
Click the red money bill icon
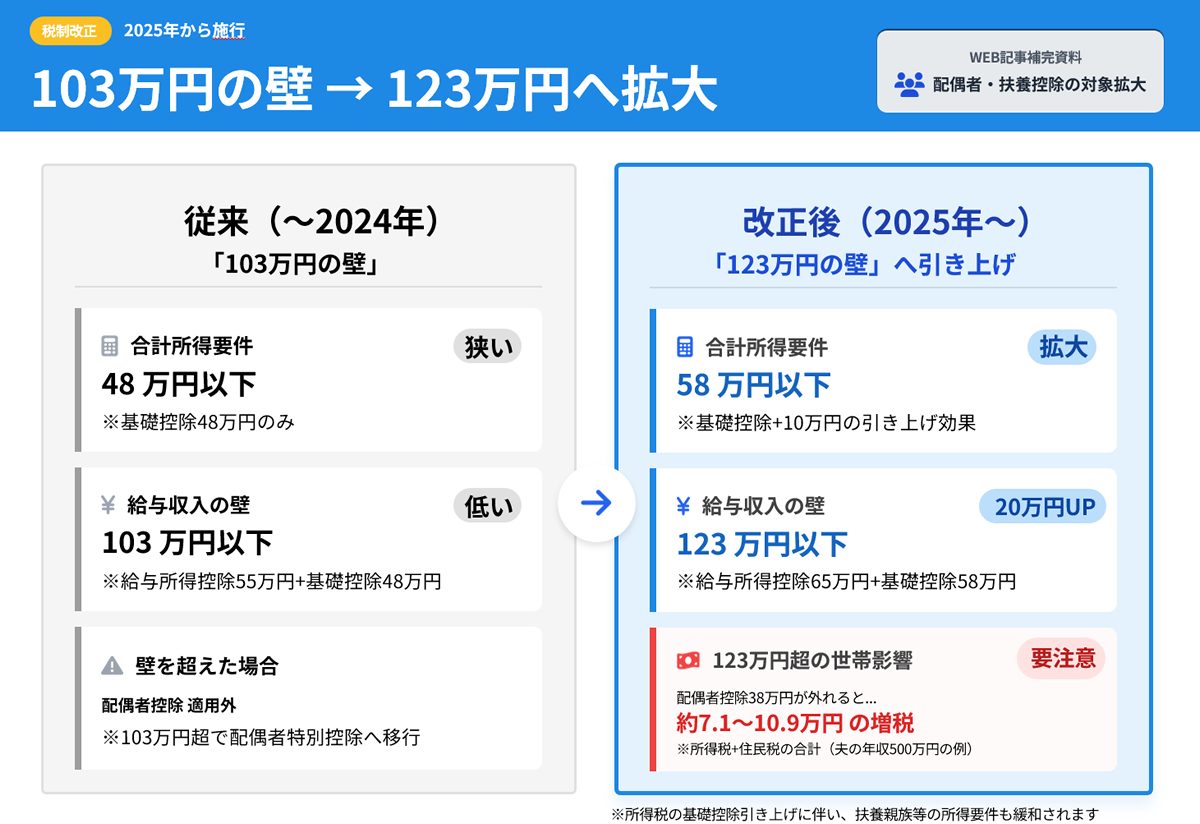687,660
